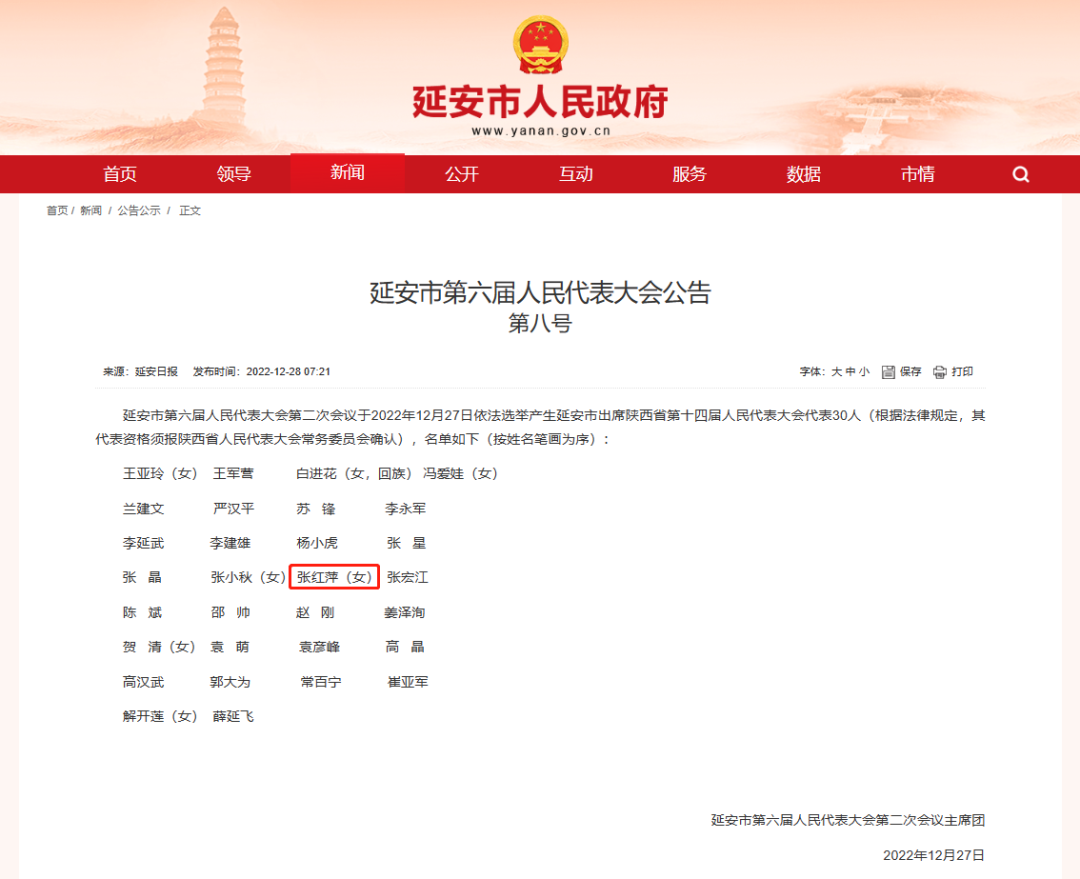The image size is (1080, 879).
Task: Set font size to small (小)
Action: 865,372
